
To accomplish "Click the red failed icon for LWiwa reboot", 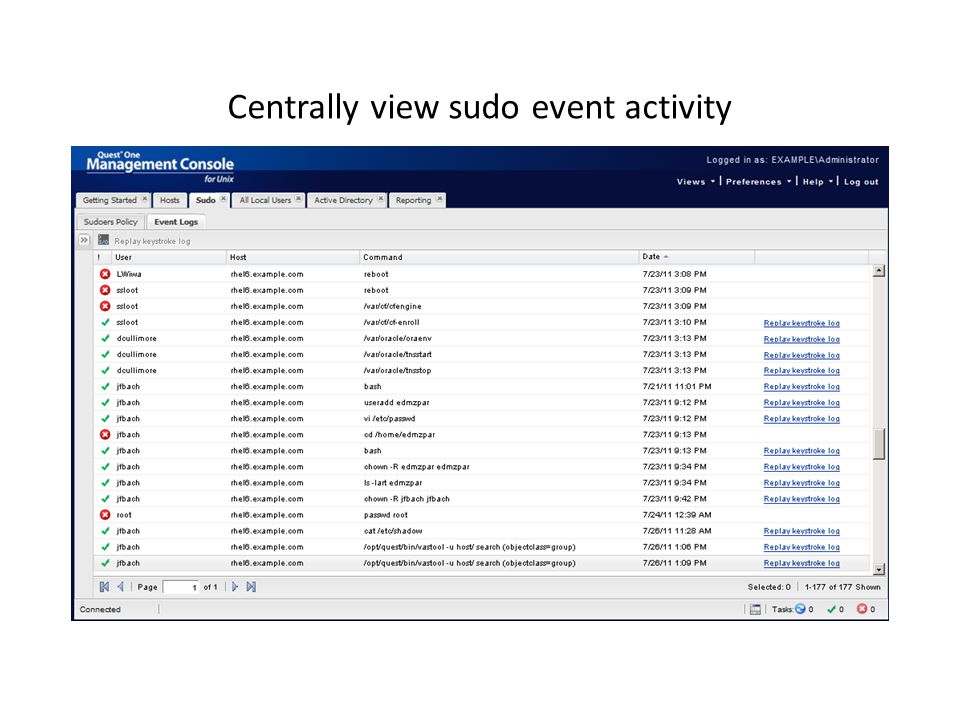I will (105, 274).
